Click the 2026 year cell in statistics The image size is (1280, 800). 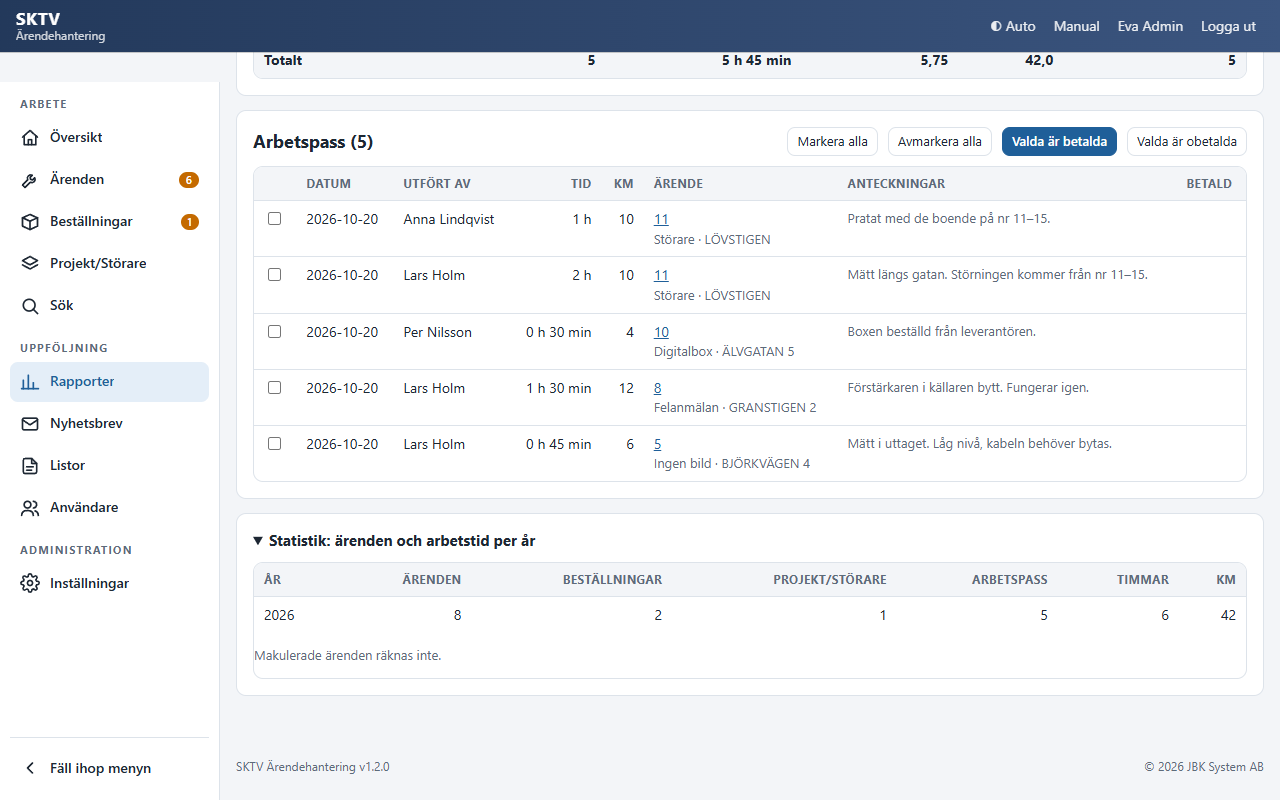coord(279,615)
